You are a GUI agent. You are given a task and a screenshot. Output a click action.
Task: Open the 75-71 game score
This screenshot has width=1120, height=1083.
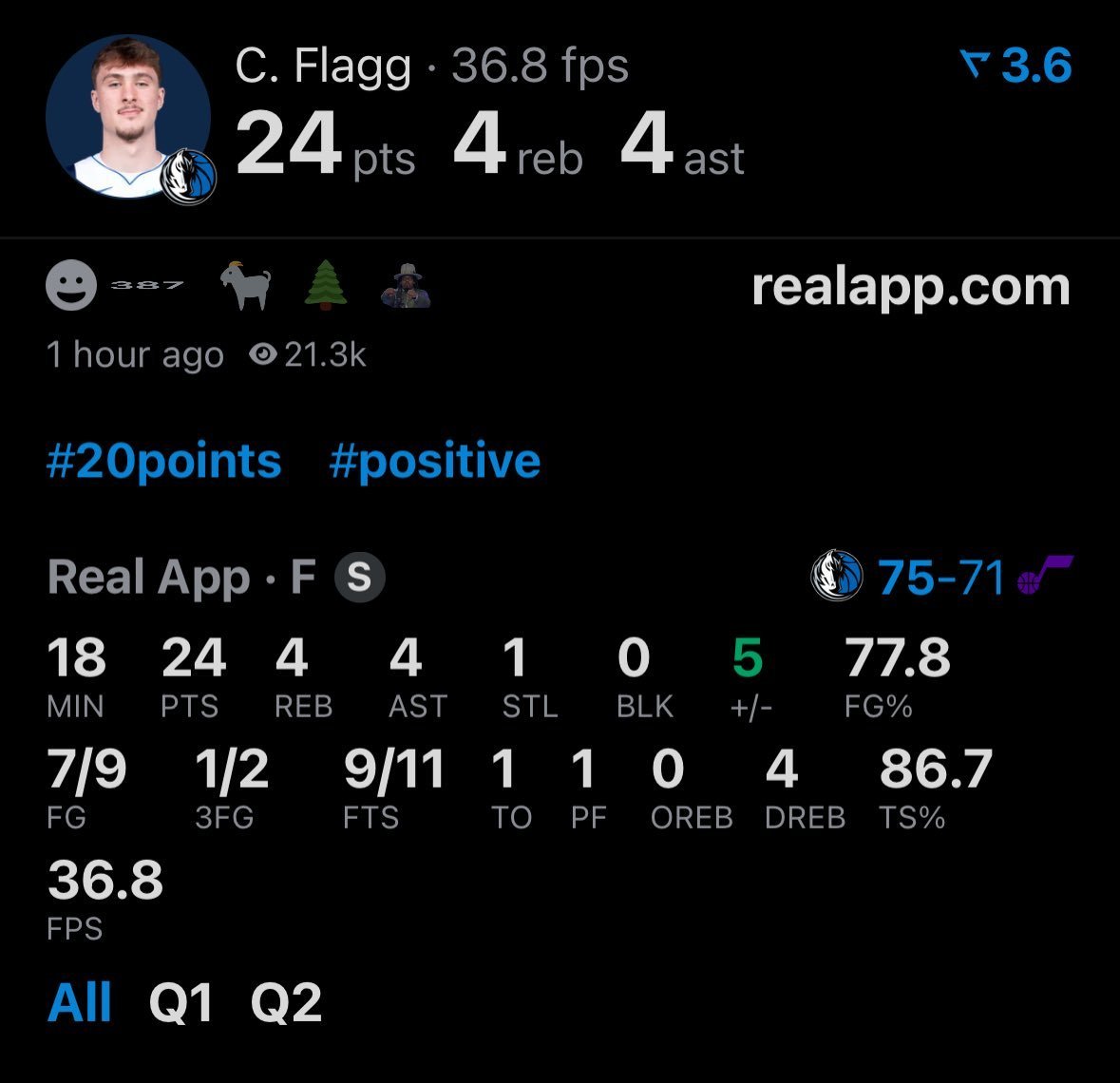tap(941, 578)
